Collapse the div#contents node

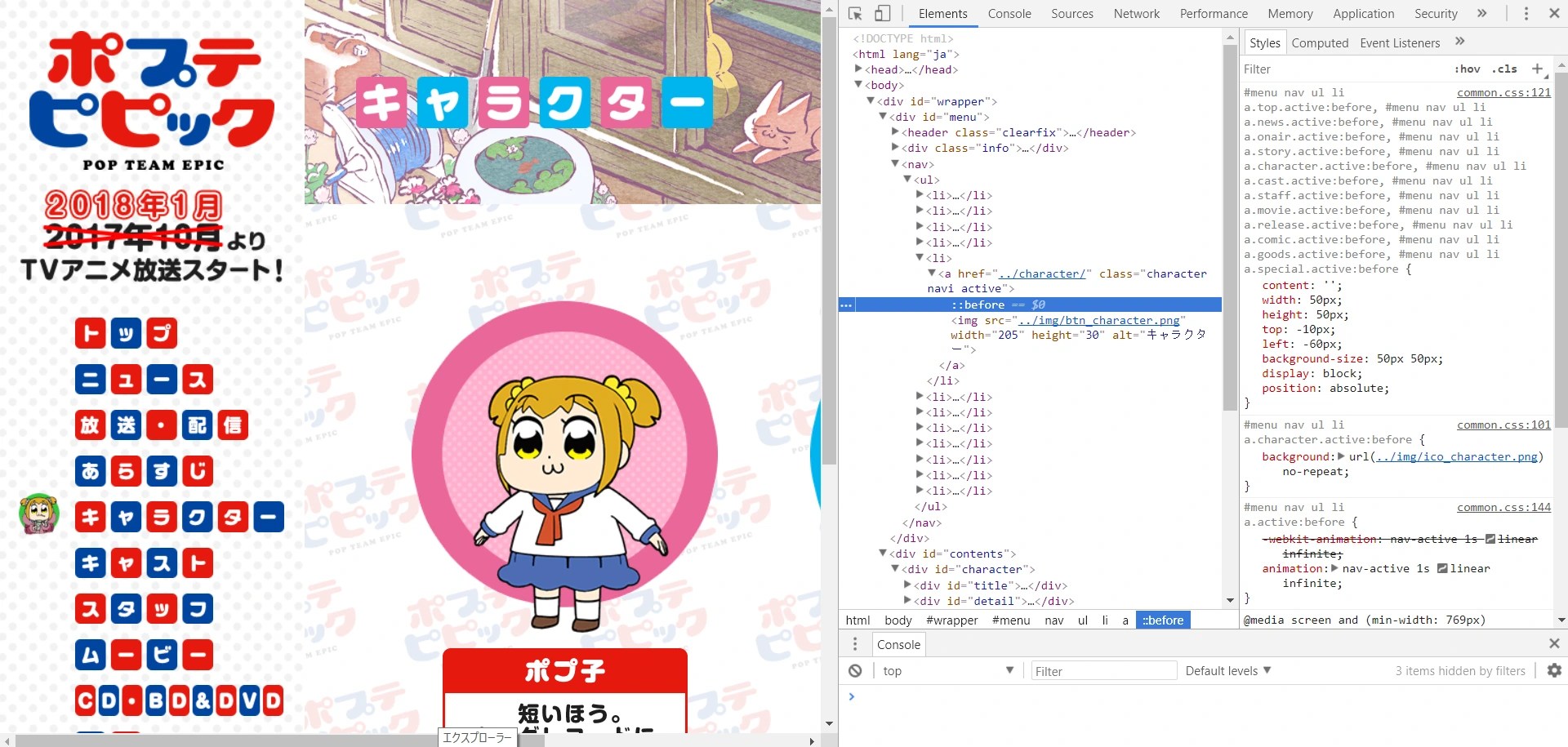click(x=883, y=554)
